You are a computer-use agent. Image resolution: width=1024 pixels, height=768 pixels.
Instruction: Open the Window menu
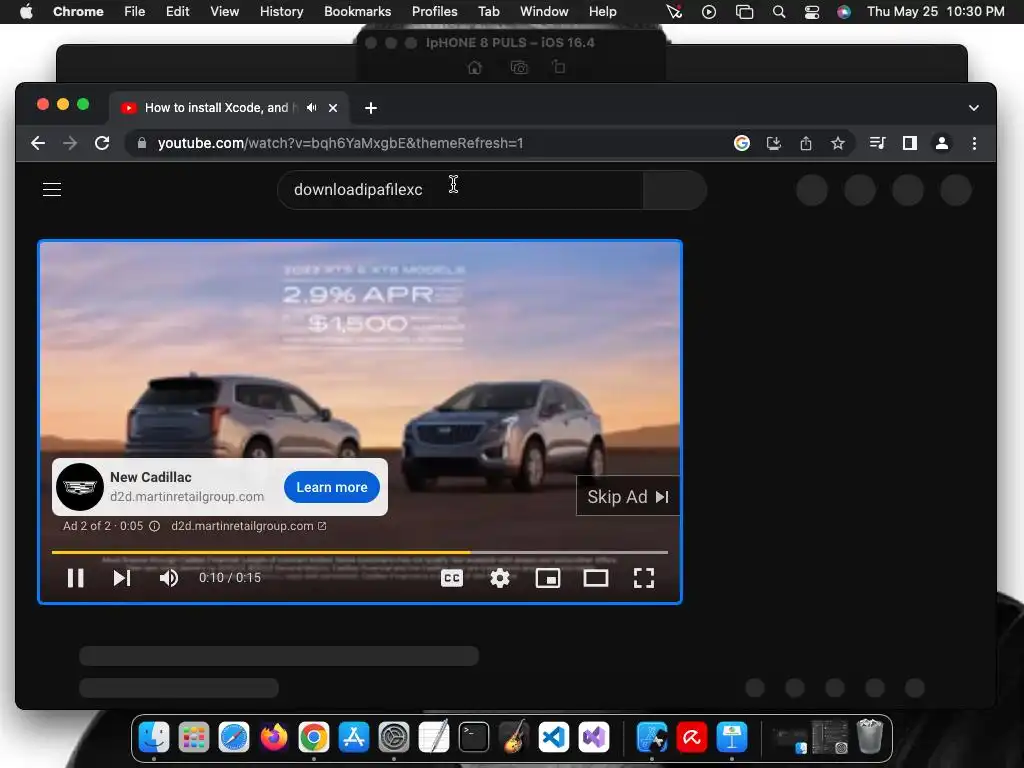click(x=544, y=11)
